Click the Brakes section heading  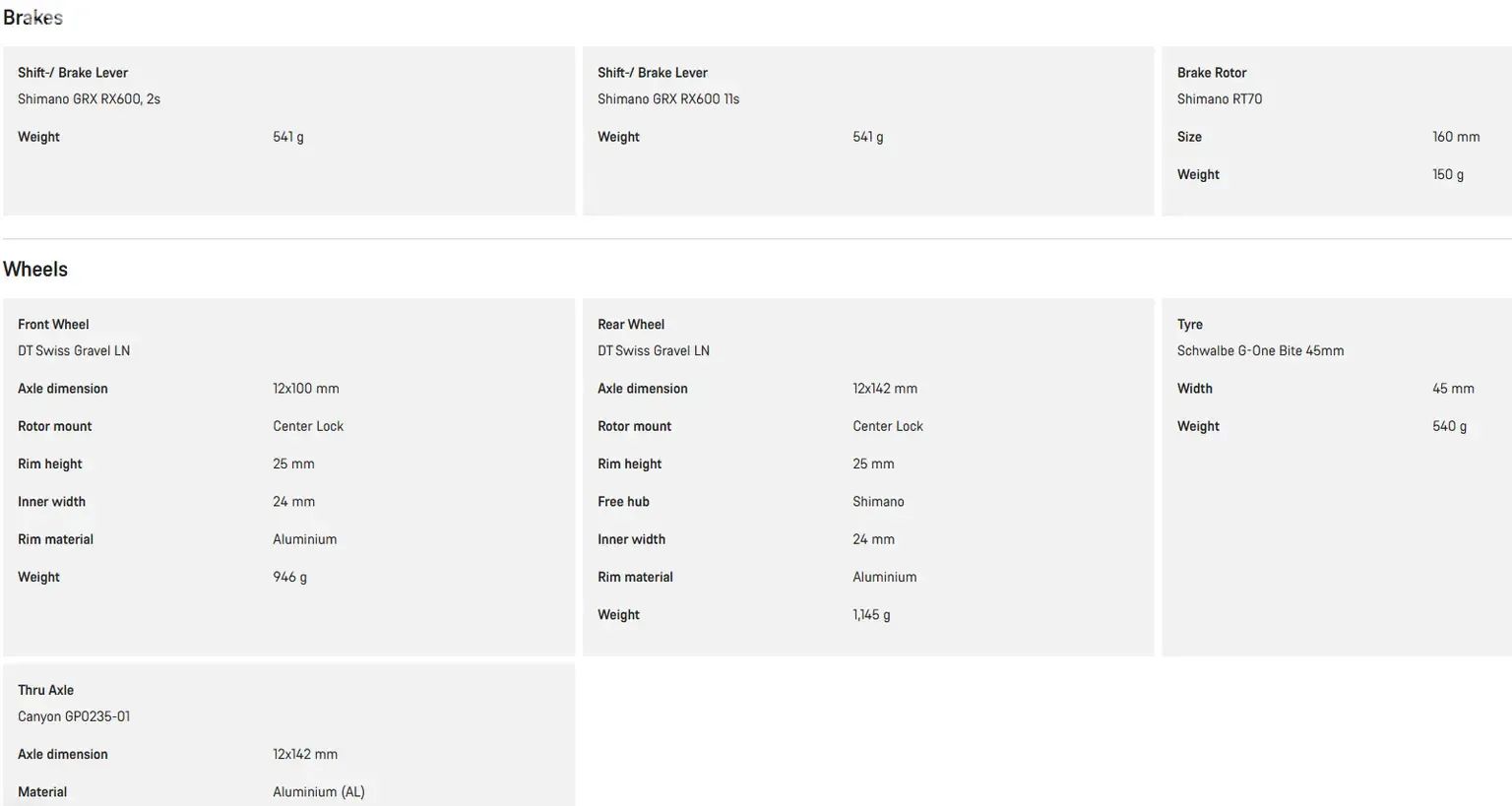click(32, 18)
